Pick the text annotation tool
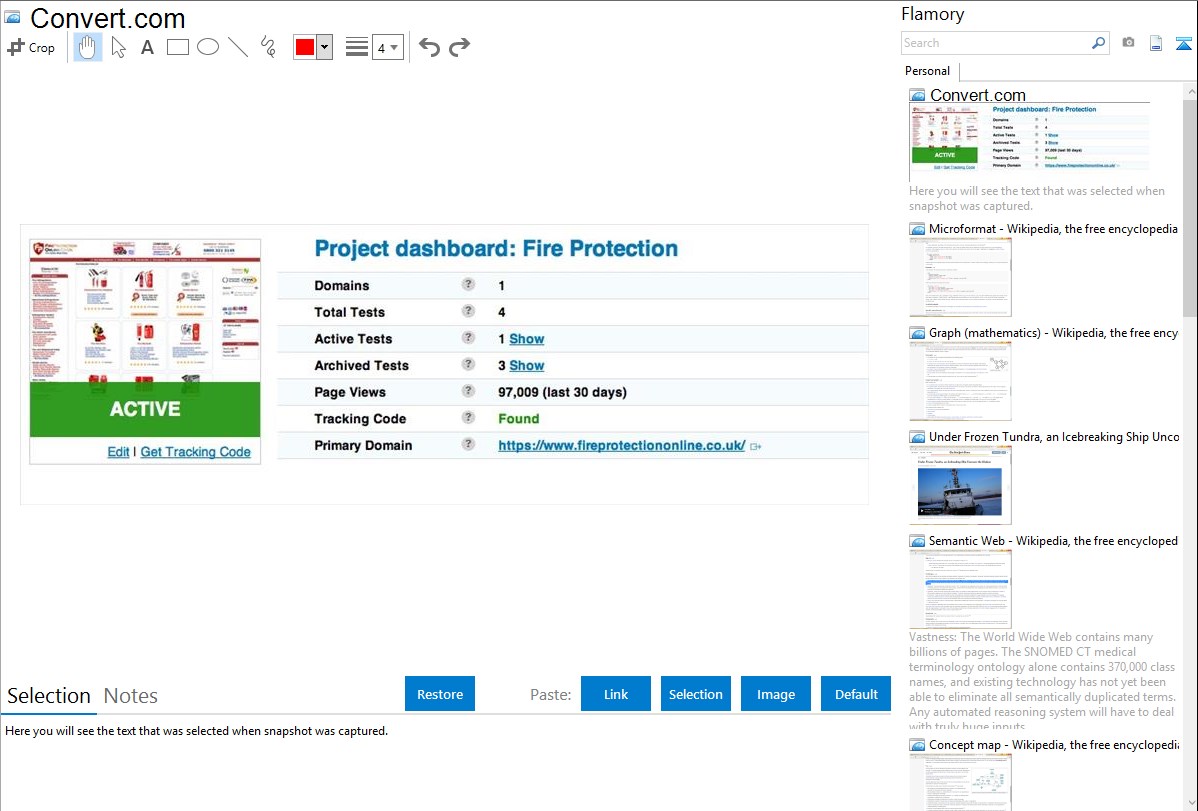The height and width of the screenshot is (811, 1198). [147, 47]
